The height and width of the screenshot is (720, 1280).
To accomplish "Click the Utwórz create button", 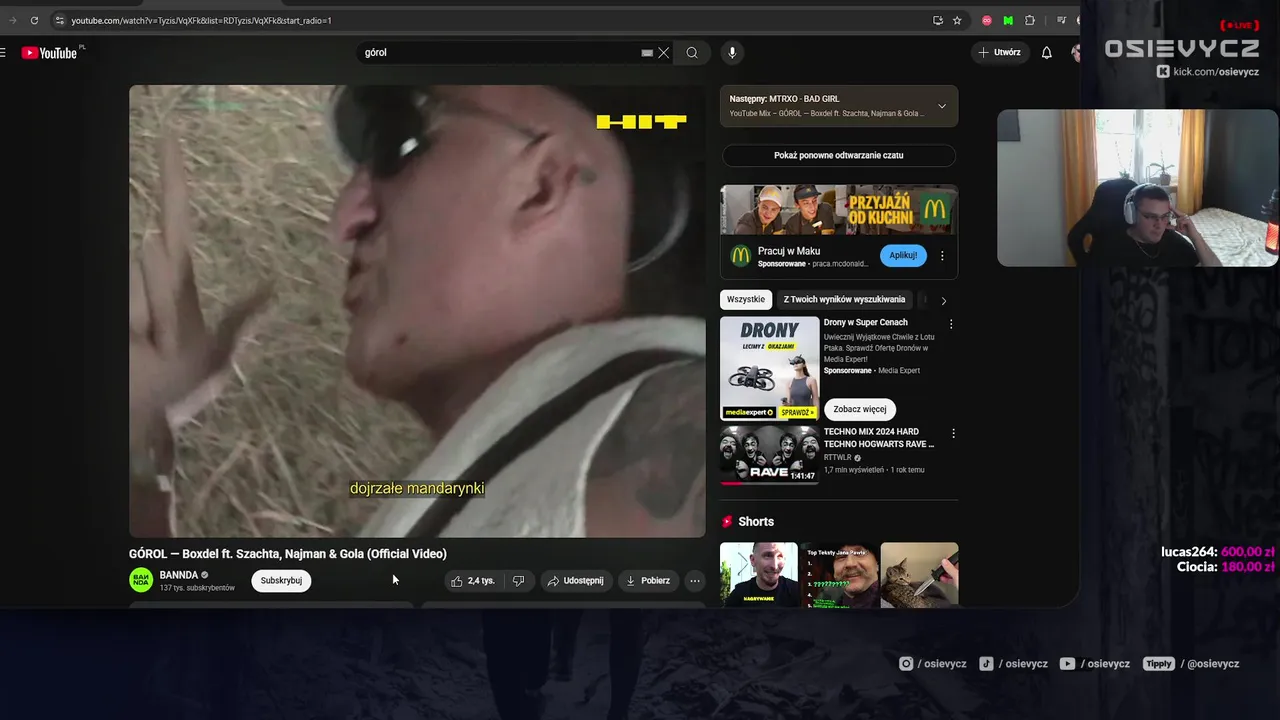I will [1000, 52].
